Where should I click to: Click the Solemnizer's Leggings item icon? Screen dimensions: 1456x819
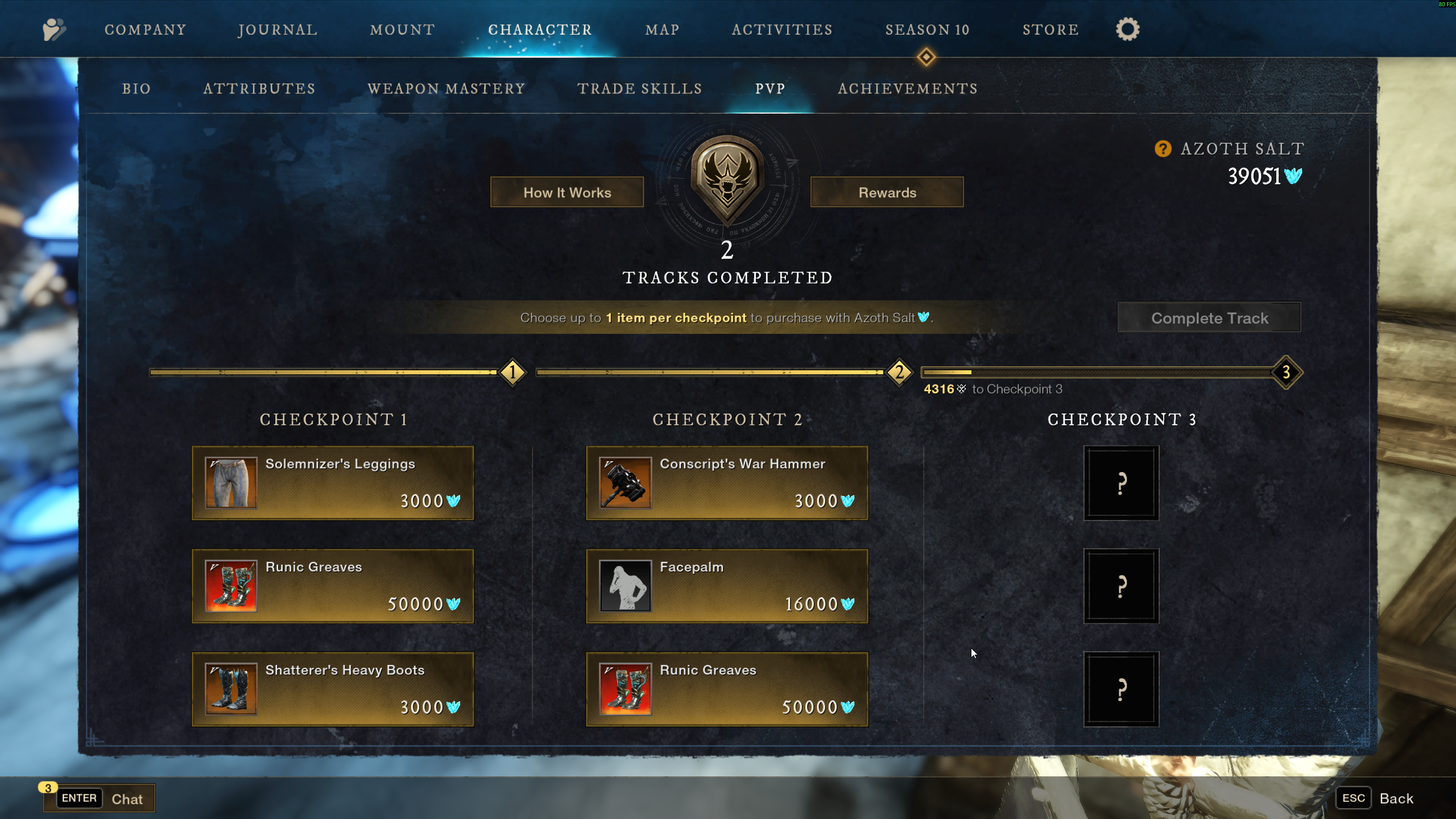click(x=231, y=483)
